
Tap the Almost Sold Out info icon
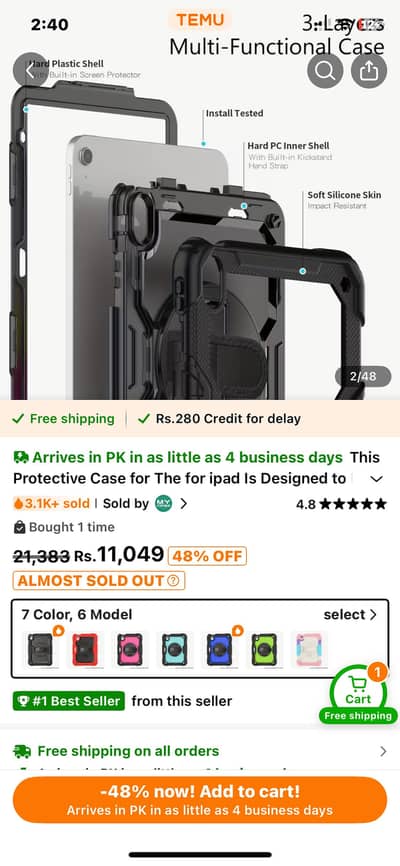point(173,580)
